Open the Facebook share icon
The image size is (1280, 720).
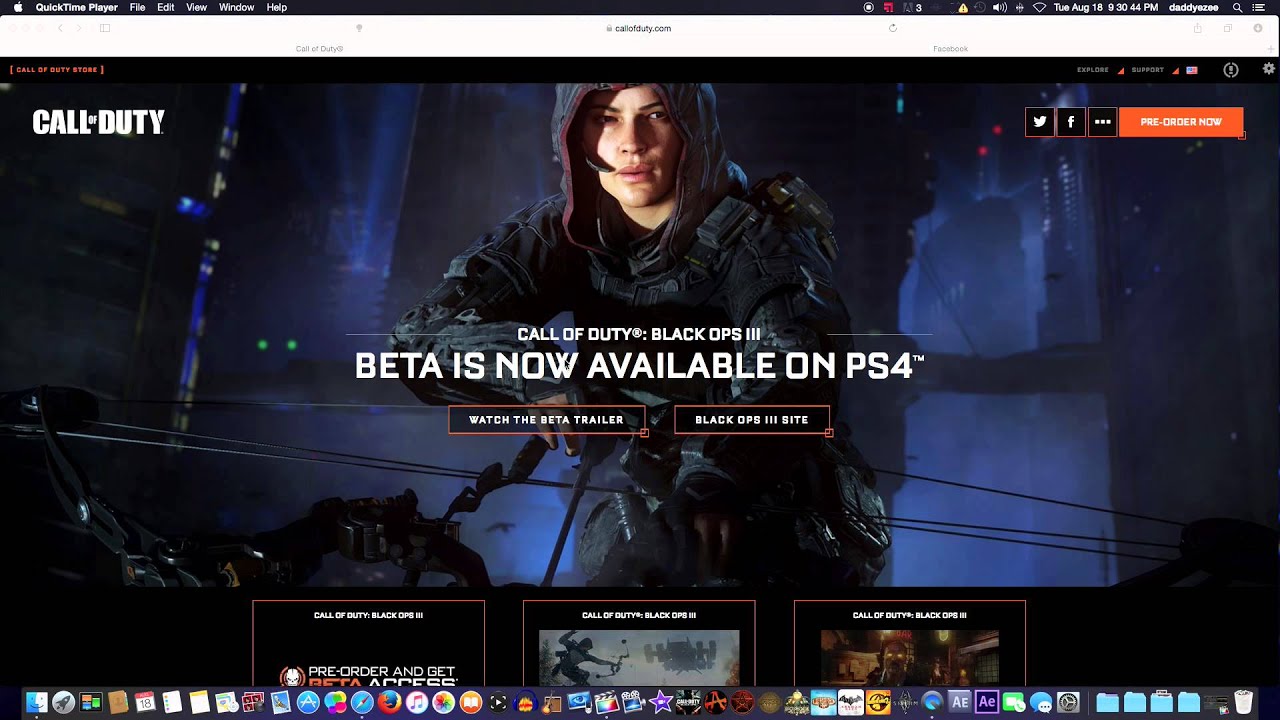[1071, 122]
